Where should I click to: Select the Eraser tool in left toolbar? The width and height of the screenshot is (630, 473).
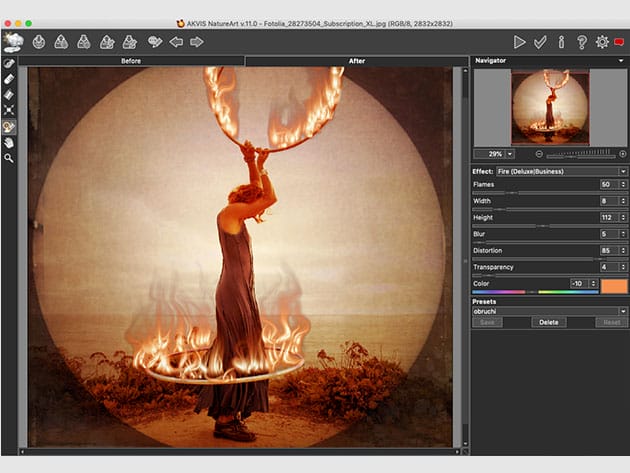(x=9, y=78)
